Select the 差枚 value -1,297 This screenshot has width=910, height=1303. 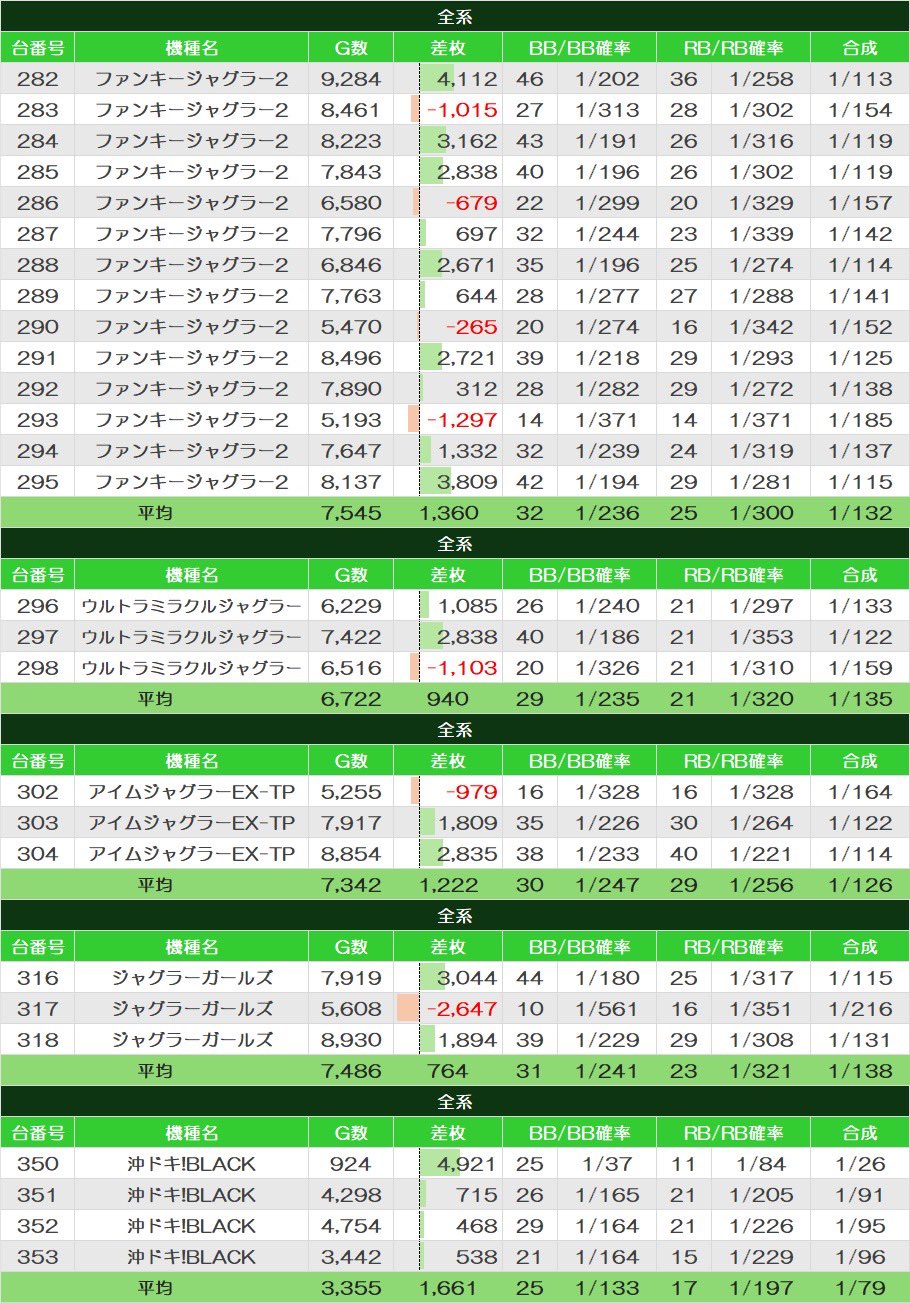pos(461,420)
